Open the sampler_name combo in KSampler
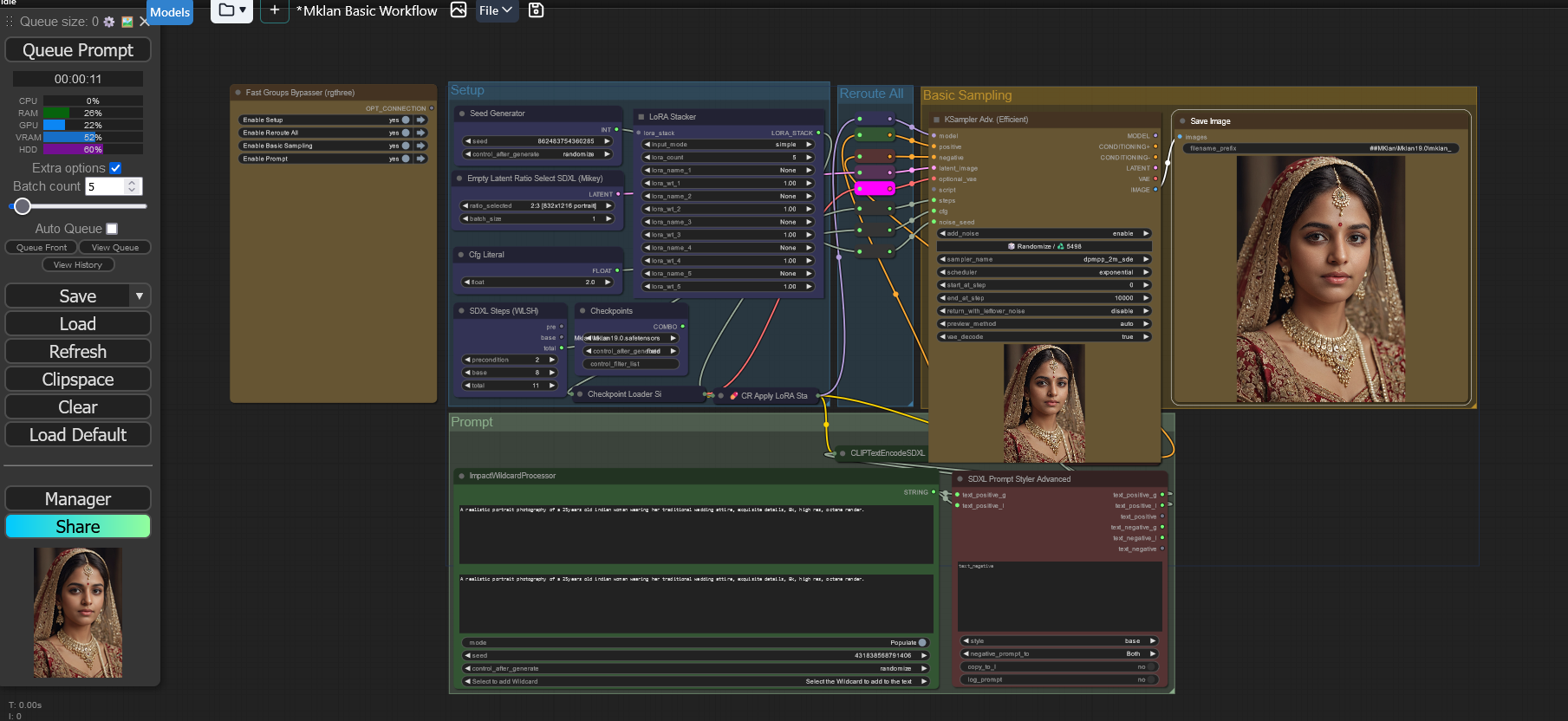Image resolution: width=1568 pixels, height=721 pixels. (1044, 259)
